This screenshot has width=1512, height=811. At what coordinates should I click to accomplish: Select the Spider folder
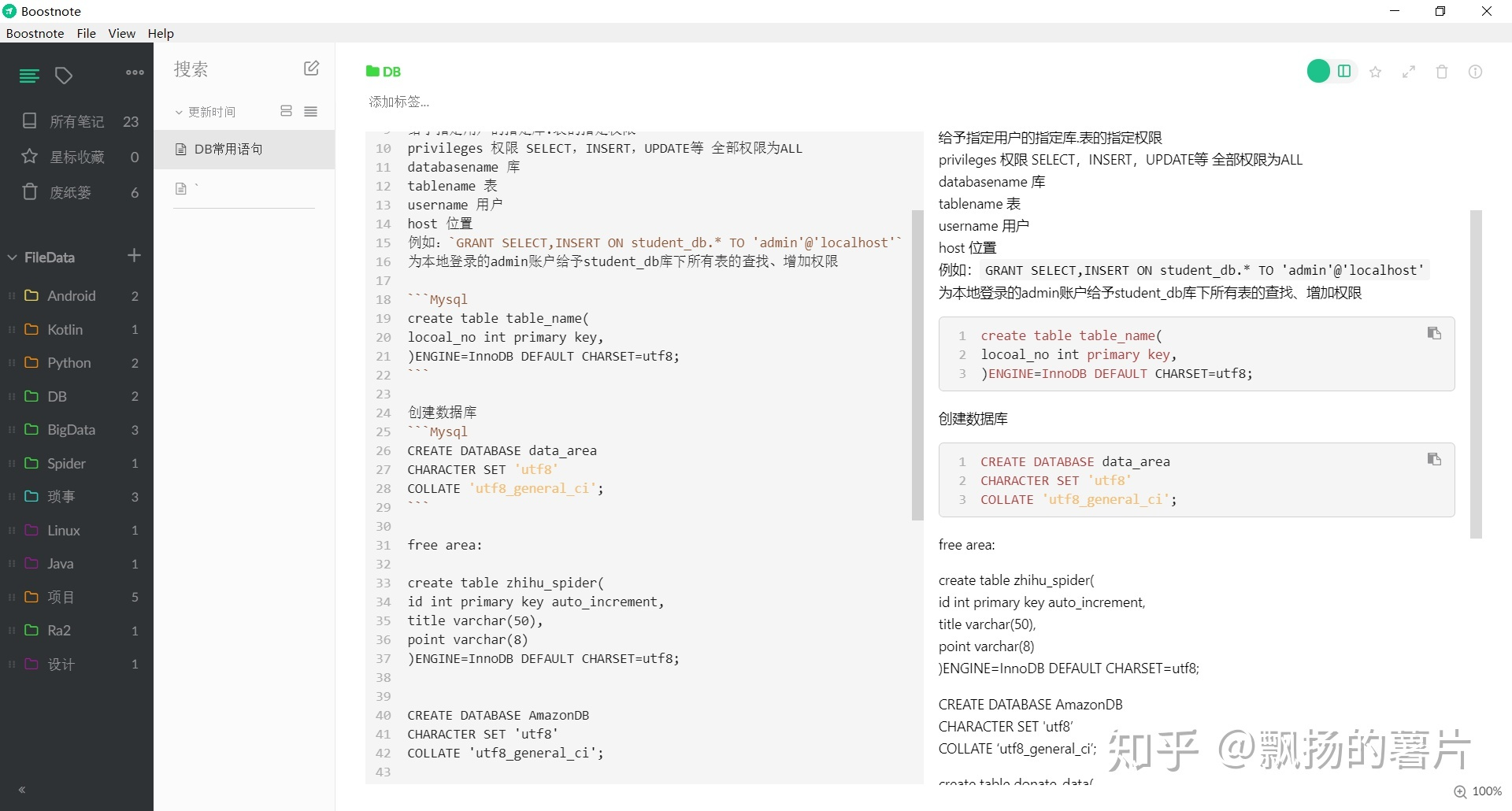click(x=77, y=463)
